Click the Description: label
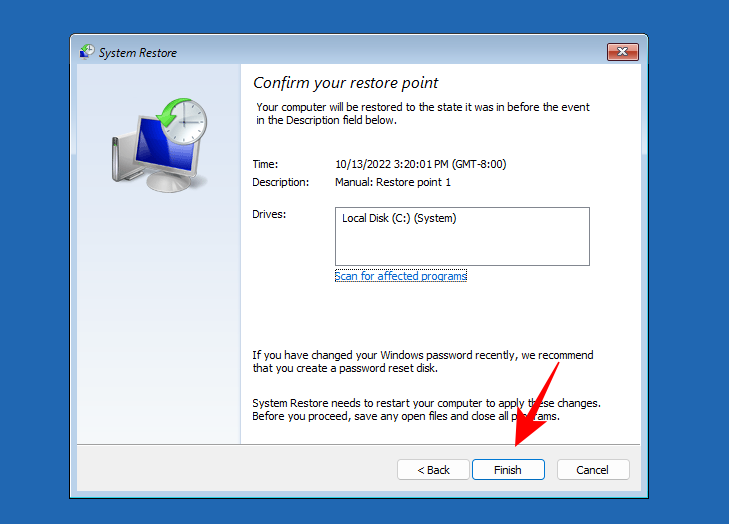 [280, 182]
